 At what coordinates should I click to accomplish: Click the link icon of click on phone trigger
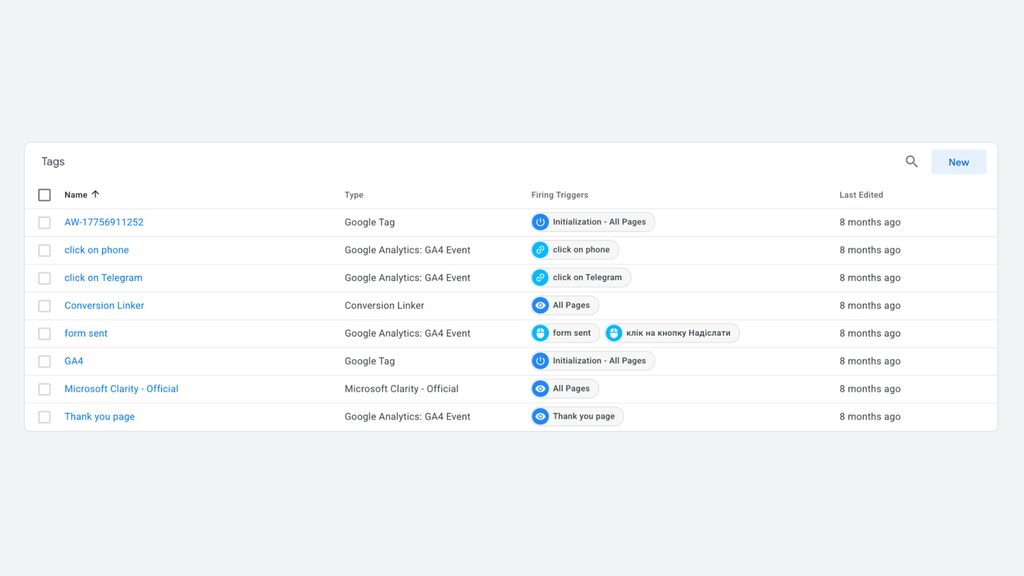pos(540,249)
